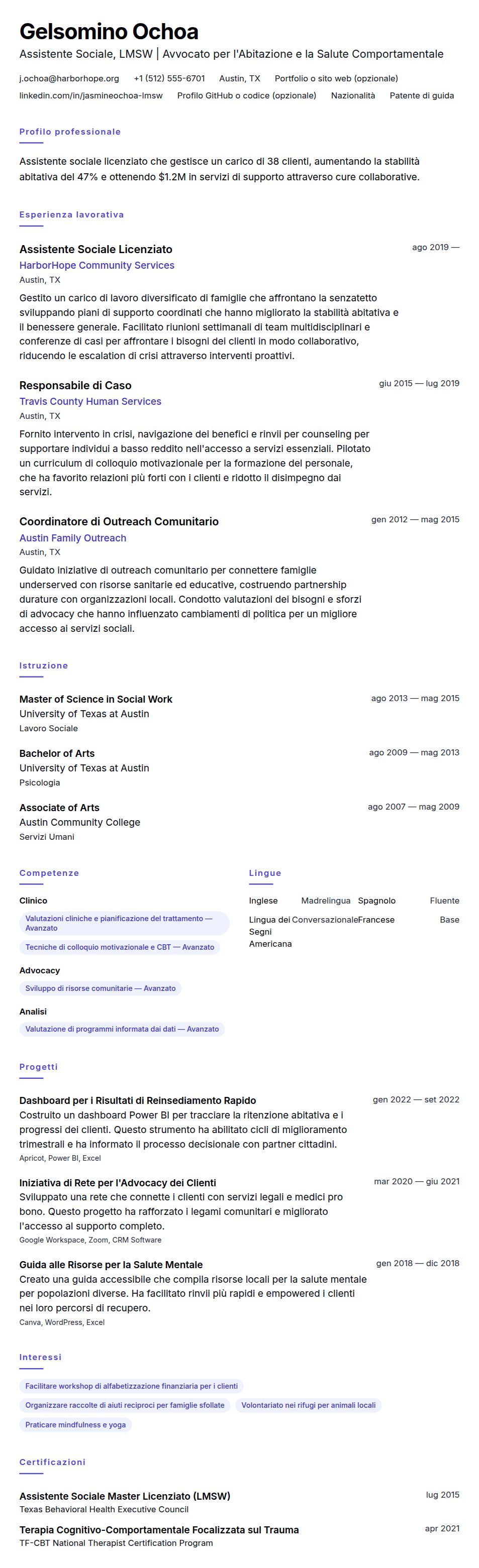Click the email j.ochoa@harborhope.org
The width and height of the screenshot is (479, 1568).
69,78
